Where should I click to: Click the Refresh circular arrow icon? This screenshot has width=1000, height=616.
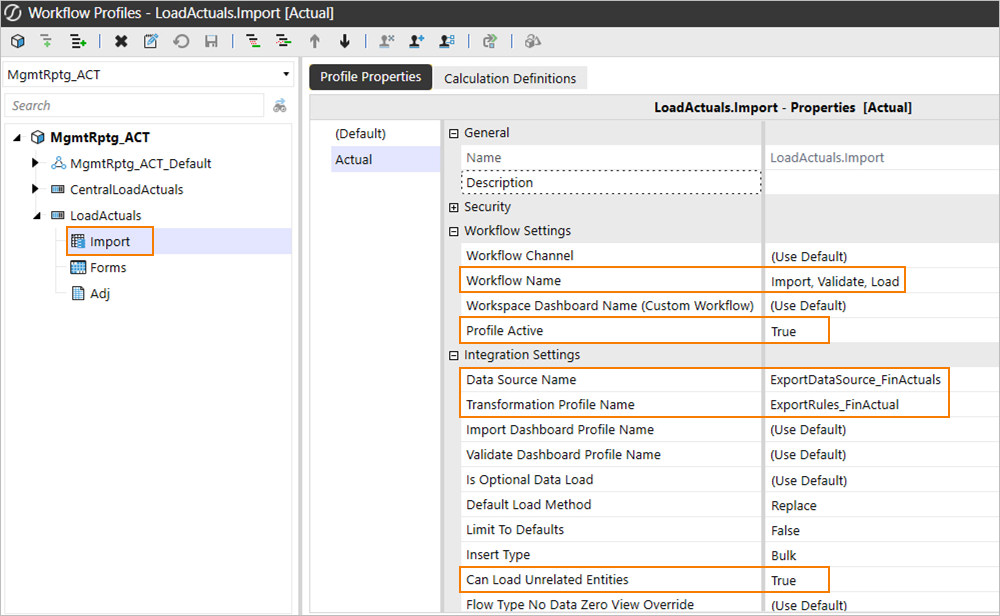(182, 41)
